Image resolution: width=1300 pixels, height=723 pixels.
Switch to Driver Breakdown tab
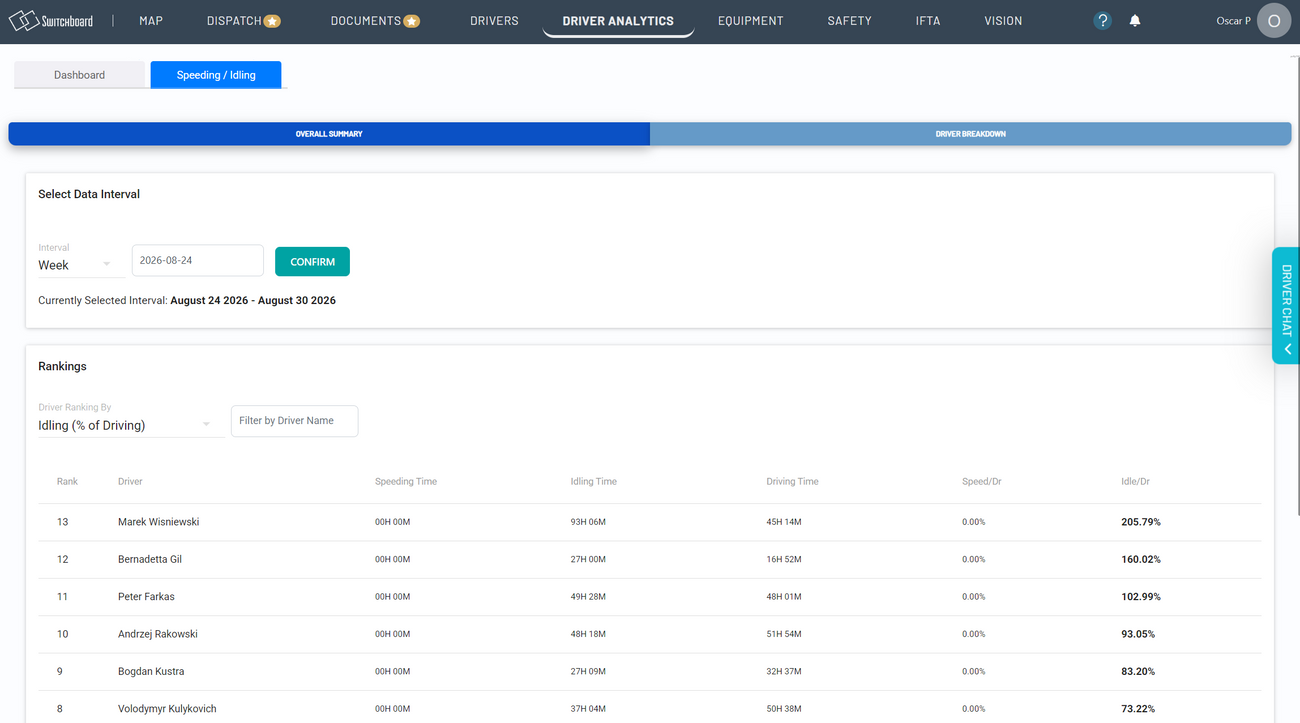971,134
